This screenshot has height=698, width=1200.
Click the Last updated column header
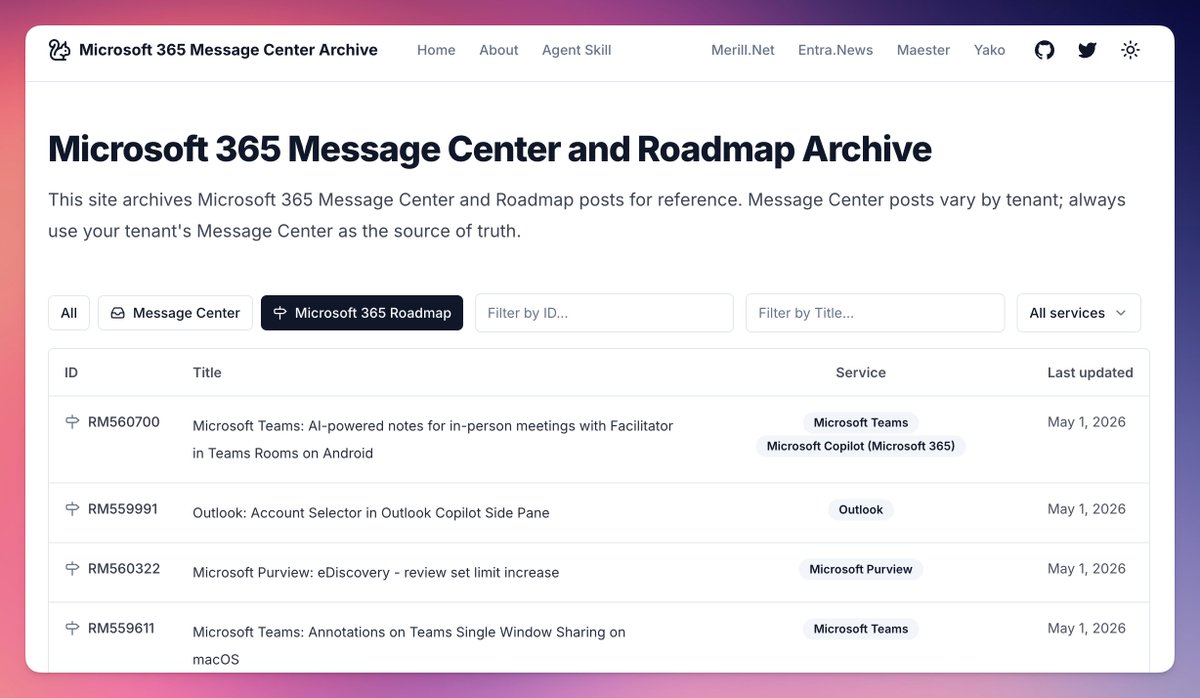click(1090, 372)
